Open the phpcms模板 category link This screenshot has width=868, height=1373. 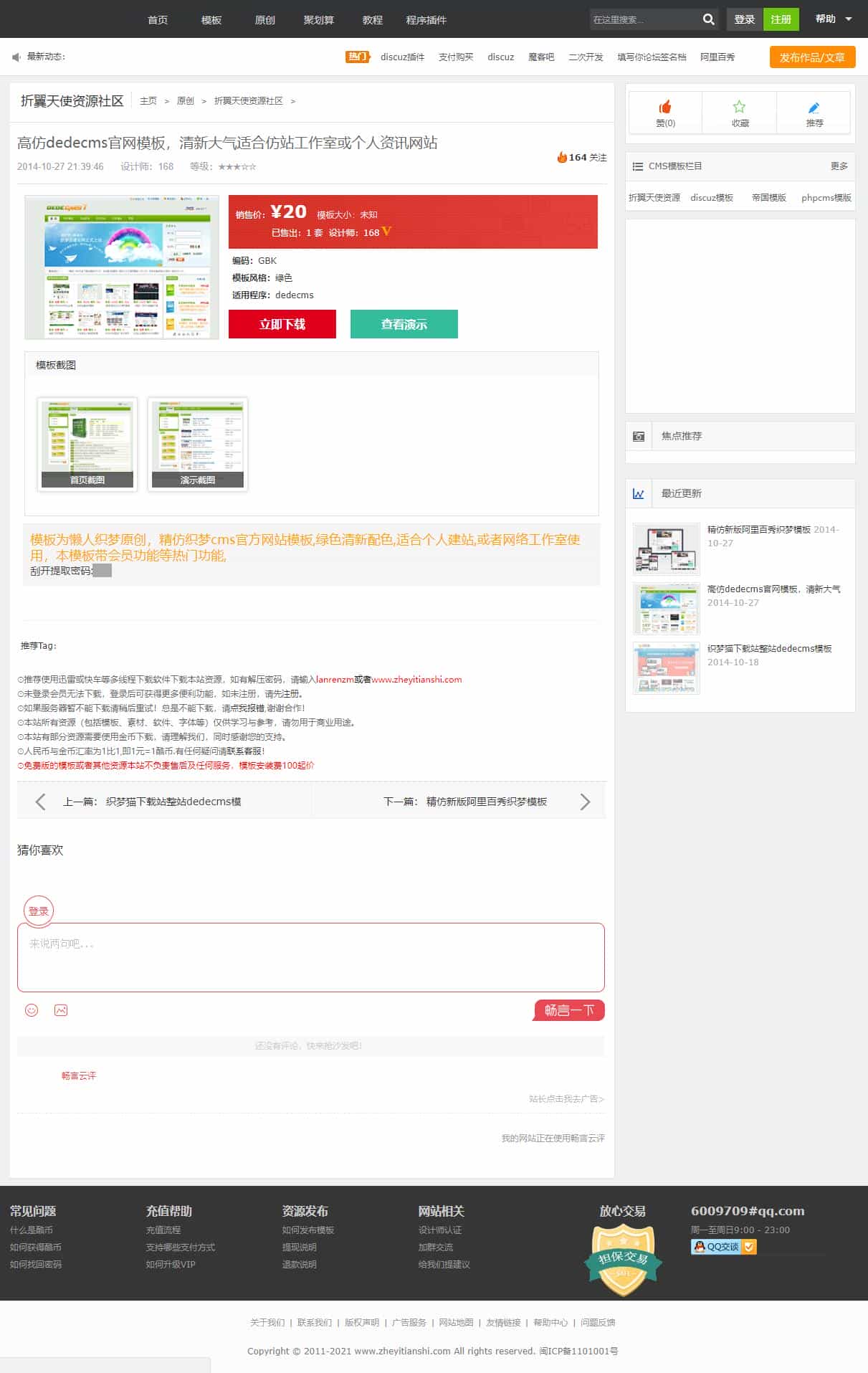pyautogui.click(x=826, y=198)
